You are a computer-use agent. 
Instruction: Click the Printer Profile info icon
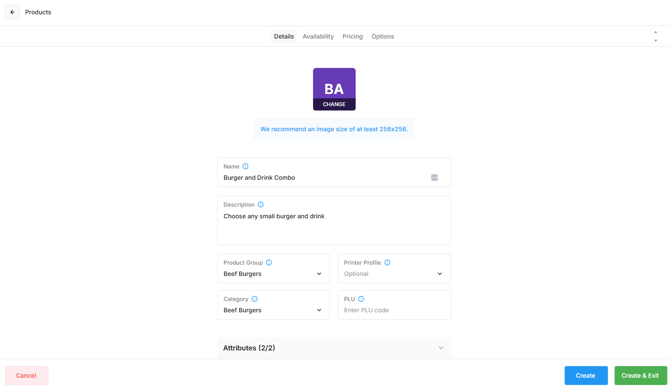(x=387, y=262)
